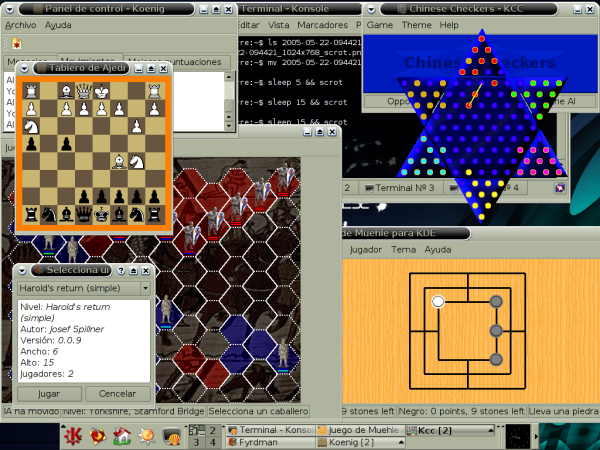Open window menu of Tablero de Ajedrez
Viewport: 600px width, 450px height.
coord(24,68)
